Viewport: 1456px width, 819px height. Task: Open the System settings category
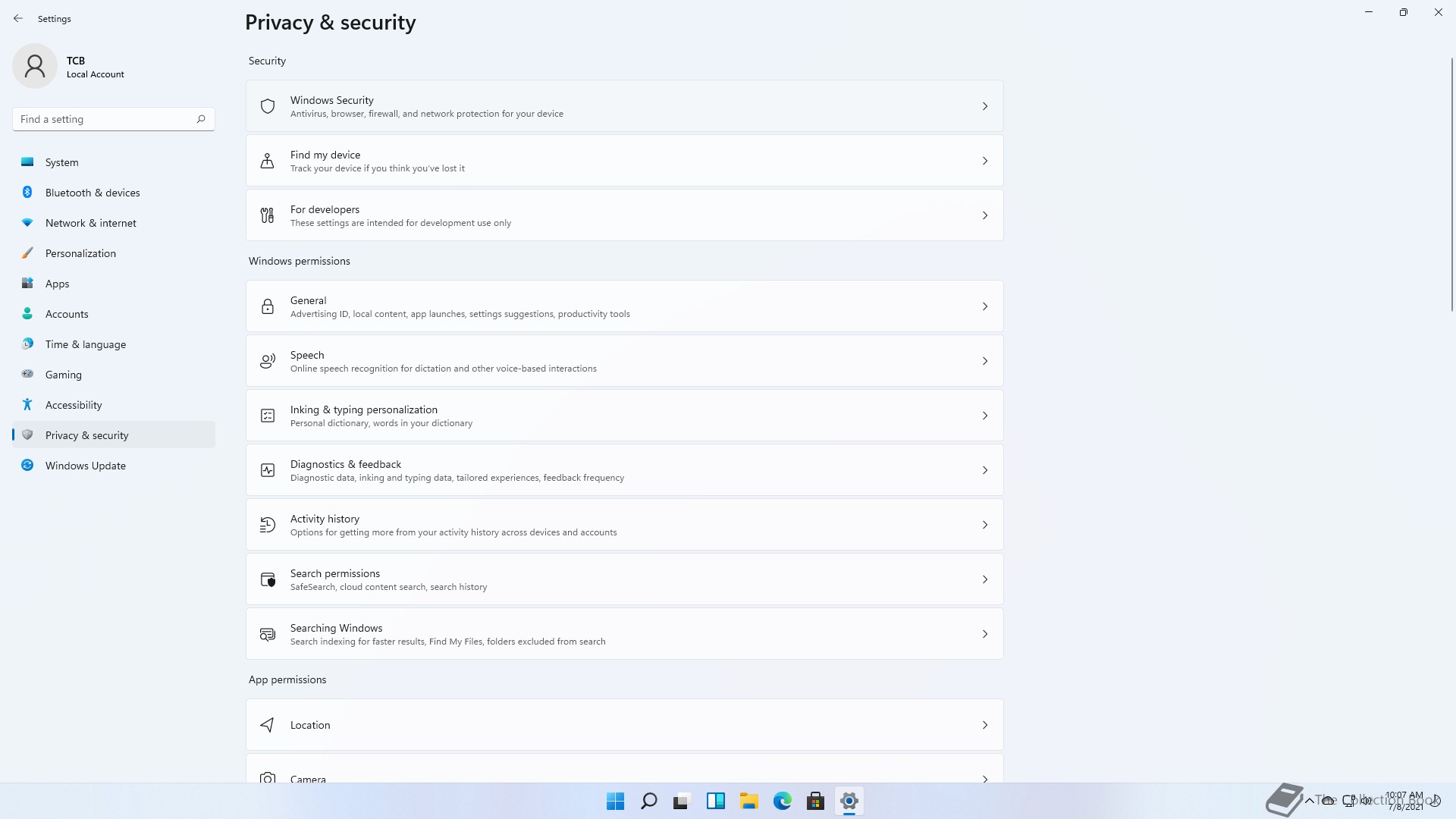pyautogui.click(x=114, y=162)
